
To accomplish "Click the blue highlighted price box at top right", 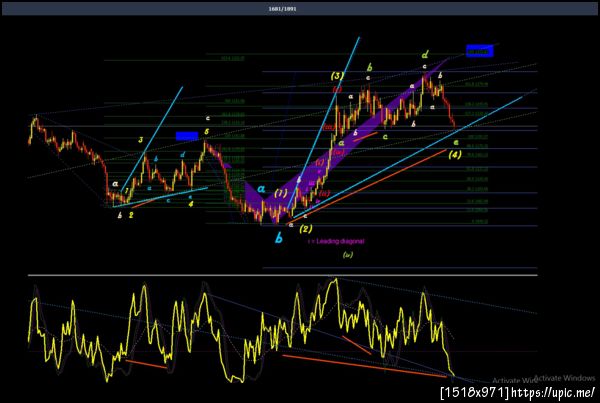I will pos(479,51).
